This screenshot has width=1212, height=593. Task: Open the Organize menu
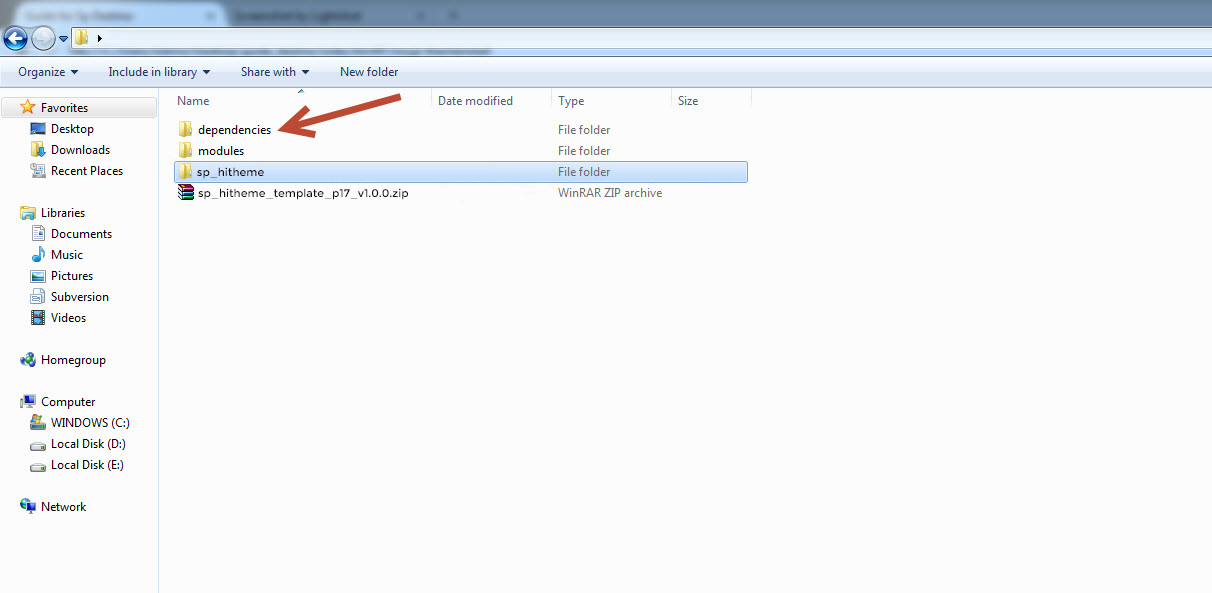tap(48, 72)
